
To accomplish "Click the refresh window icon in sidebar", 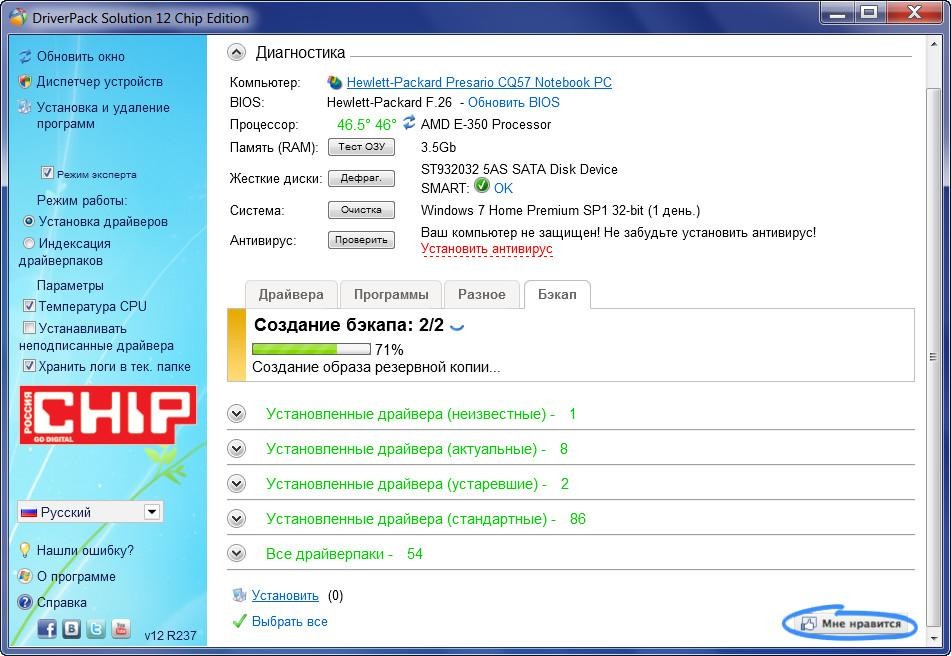I will (x=25, y=56).
